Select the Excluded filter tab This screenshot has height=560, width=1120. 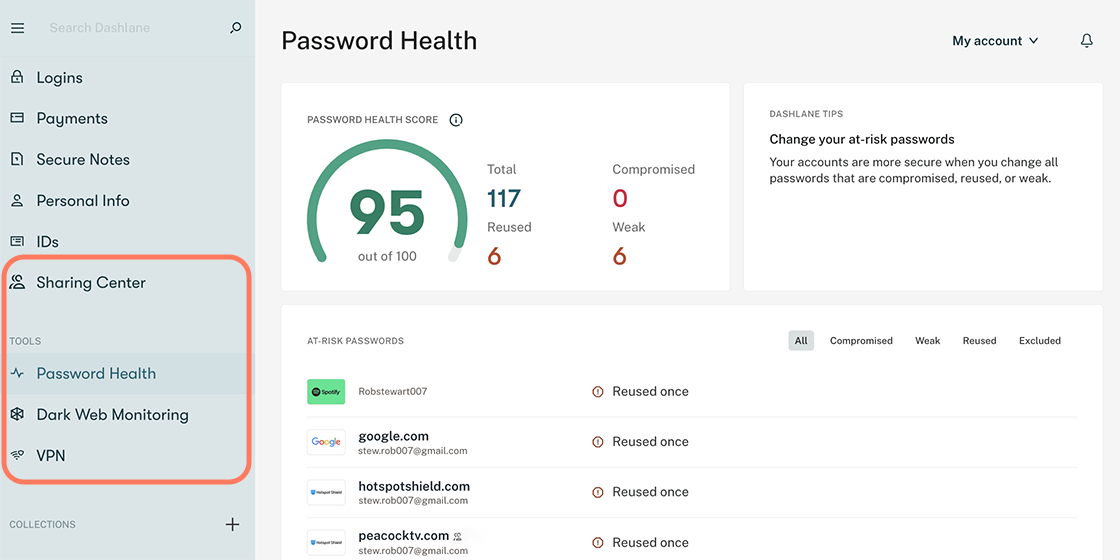click(1039, 341)
